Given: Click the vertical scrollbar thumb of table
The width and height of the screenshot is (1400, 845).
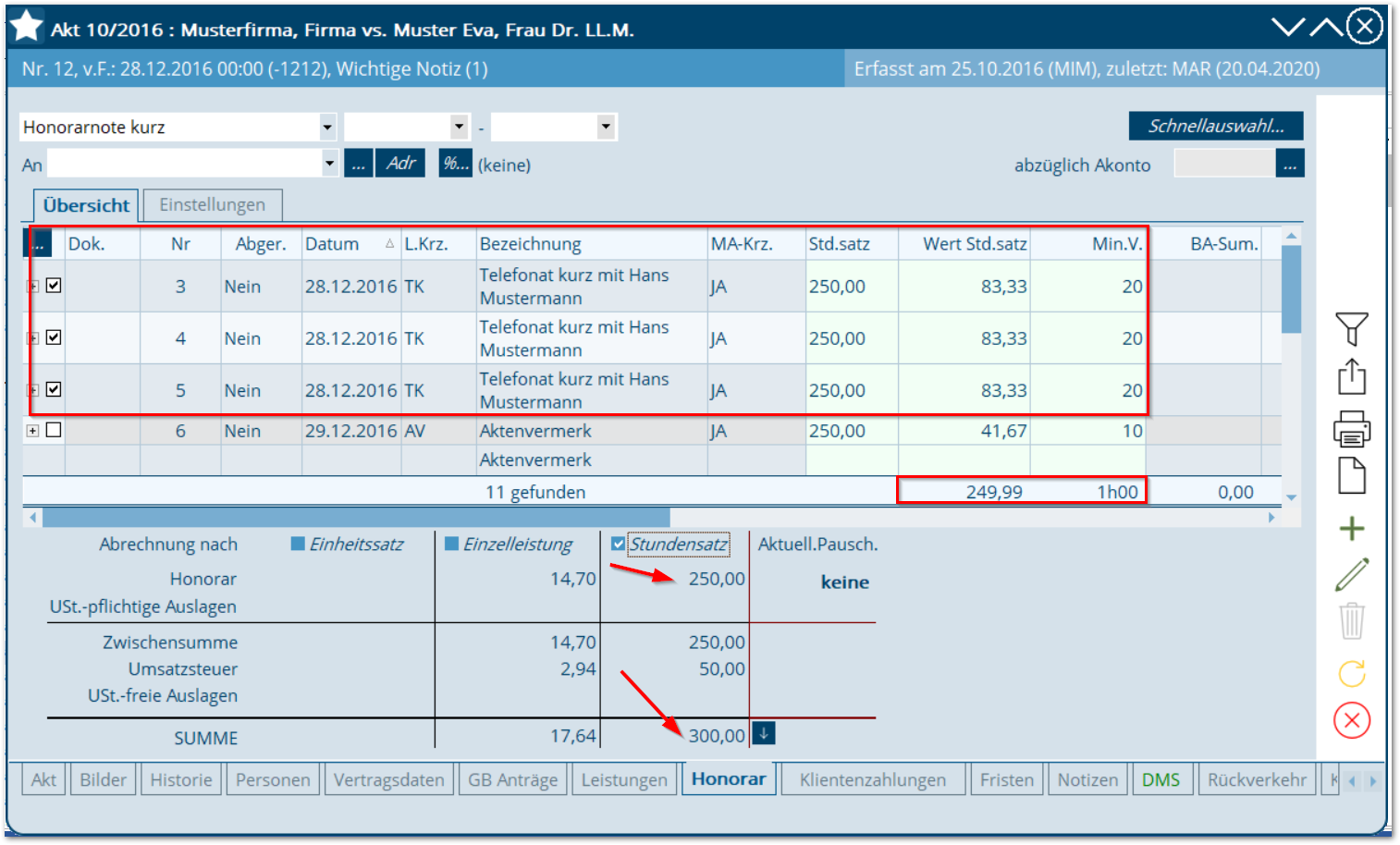Looking at the screenshot, I should (x=1291, y=289).
